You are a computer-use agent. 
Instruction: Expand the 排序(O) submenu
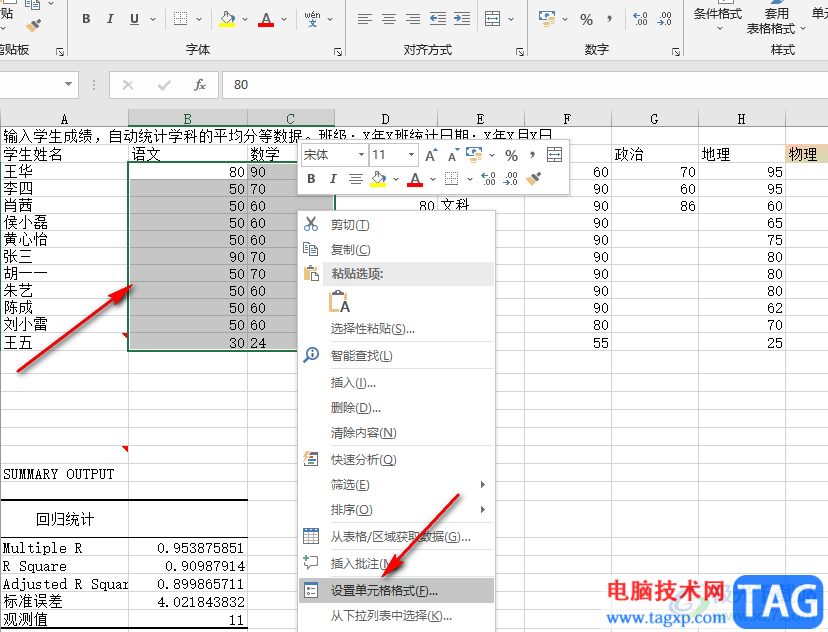[x=397, y=510]
